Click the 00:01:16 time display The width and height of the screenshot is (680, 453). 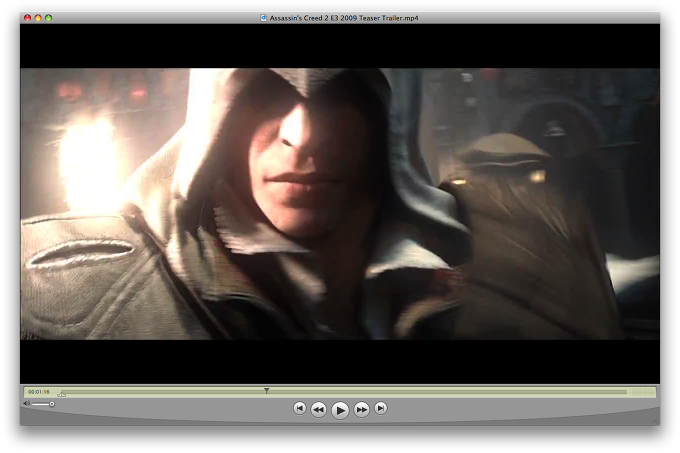click(39, 392)
